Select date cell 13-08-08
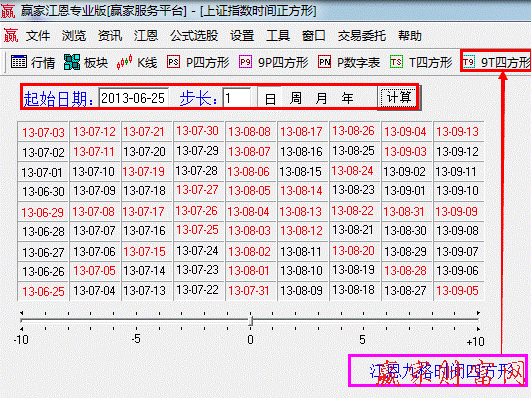The height and width of the screenshot is (398, 531). click(x=250, y=132)
